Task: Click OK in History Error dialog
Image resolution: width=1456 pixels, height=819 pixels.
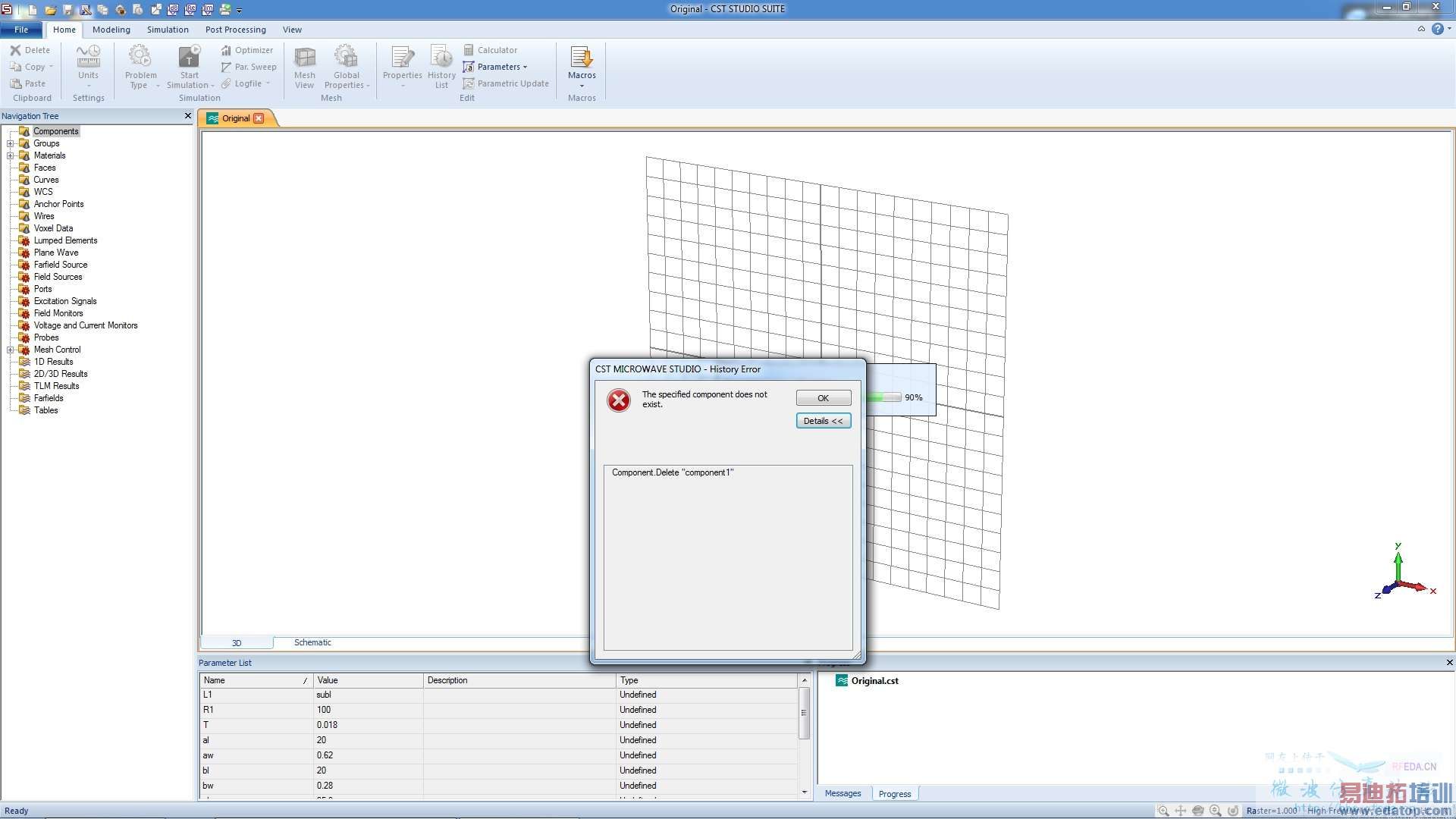Action: click(824, 398)
